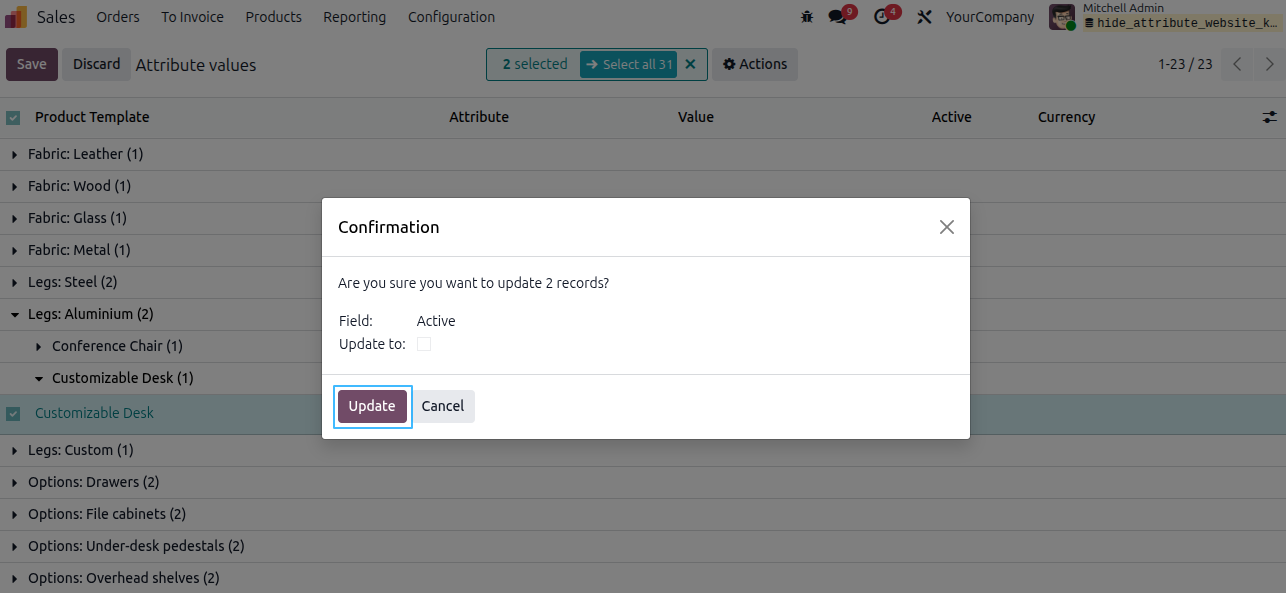This screenshot has width=1286, height=593.
Task: Open the Configuration menu
Action: coord(451,17)
